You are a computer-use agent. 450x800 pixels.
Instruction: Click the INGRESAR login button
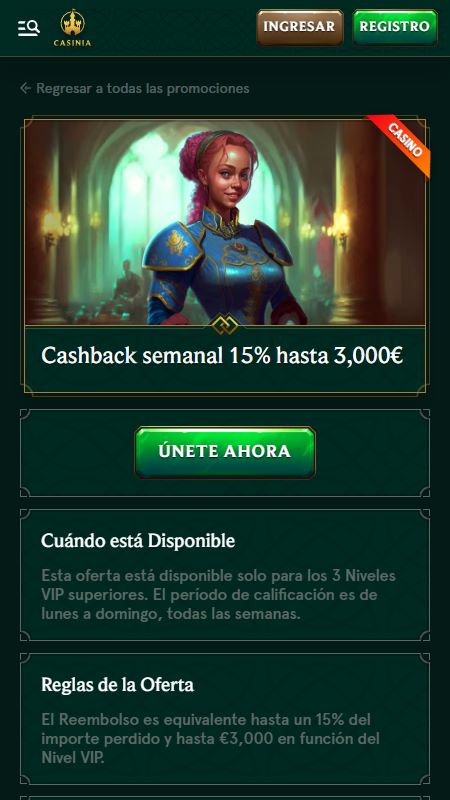click(299, 28)
